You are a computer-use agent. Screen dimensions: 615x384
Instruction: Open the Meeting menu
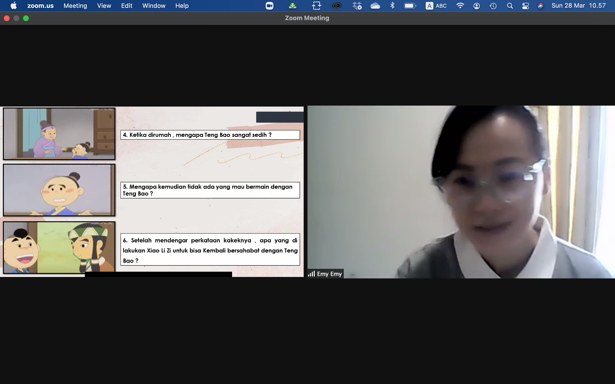[75, 6]
